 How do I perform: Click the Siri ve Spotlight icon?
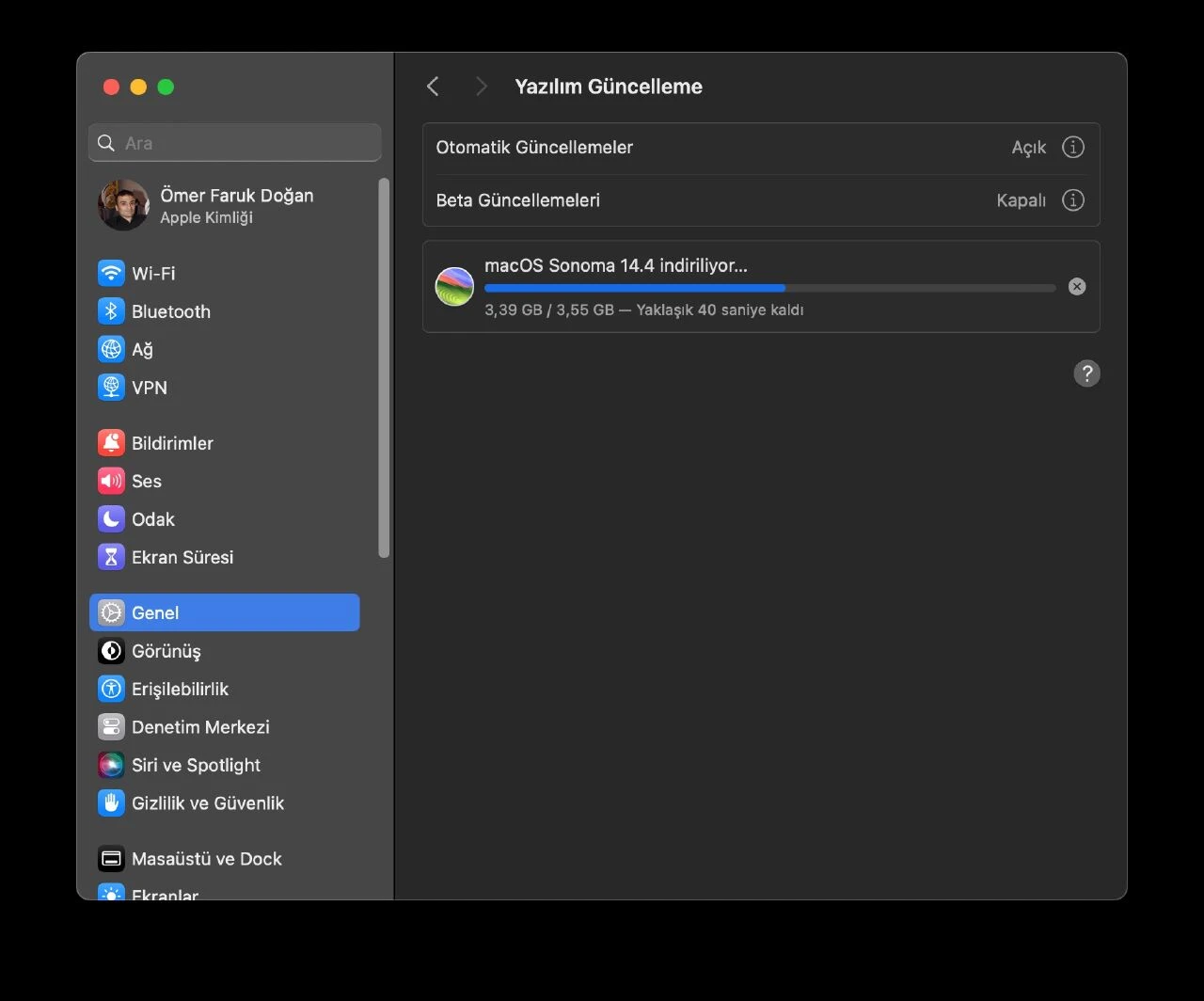coord(110,765)
